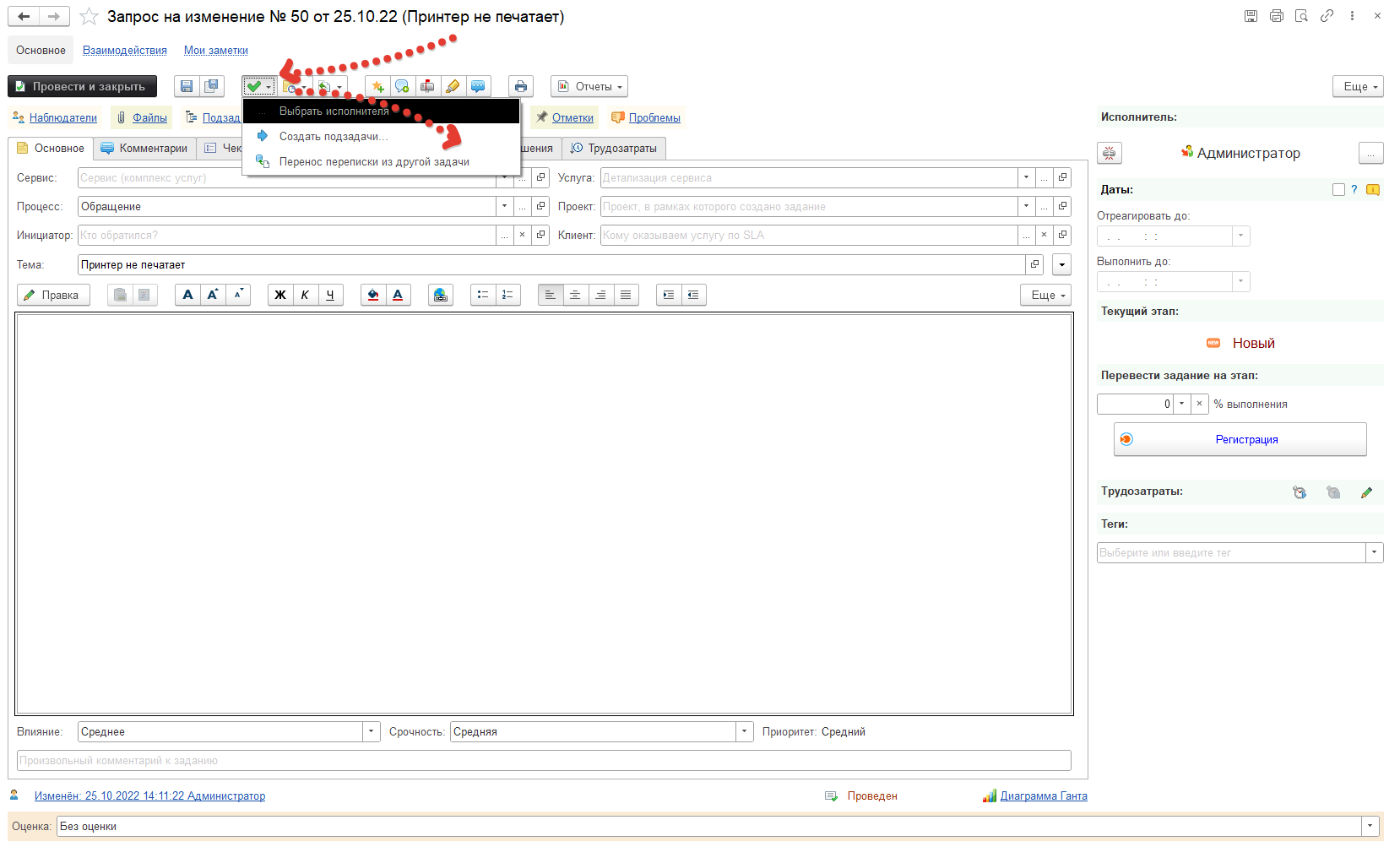Toggle bold (Ж) formatting
Screen dimensions: 1400x847
(x=280, y=295)
